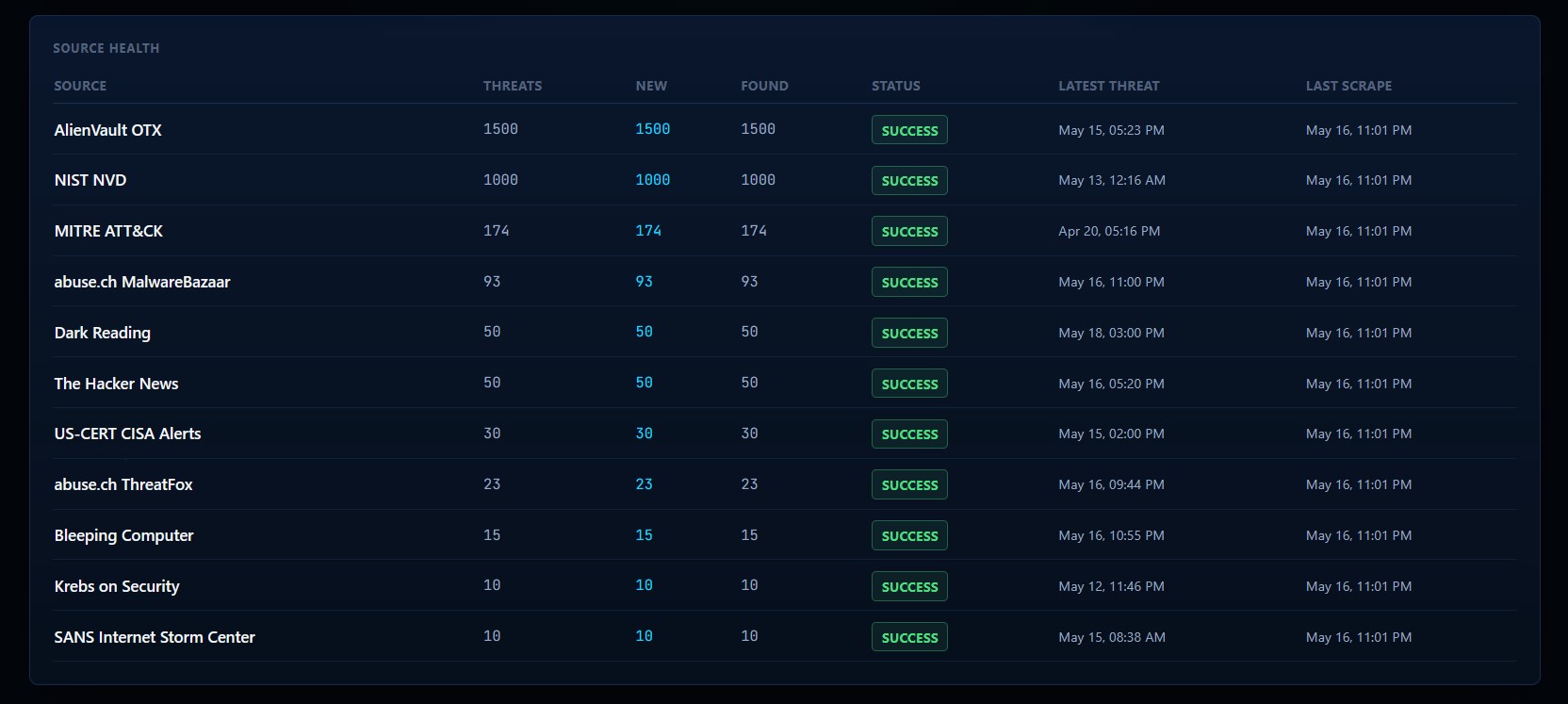Image resolution: width=1568 pixels, height=704 pixels.
Task: Click latest threat date May 16, 10:55 PM
Action: coord(1111,535)
